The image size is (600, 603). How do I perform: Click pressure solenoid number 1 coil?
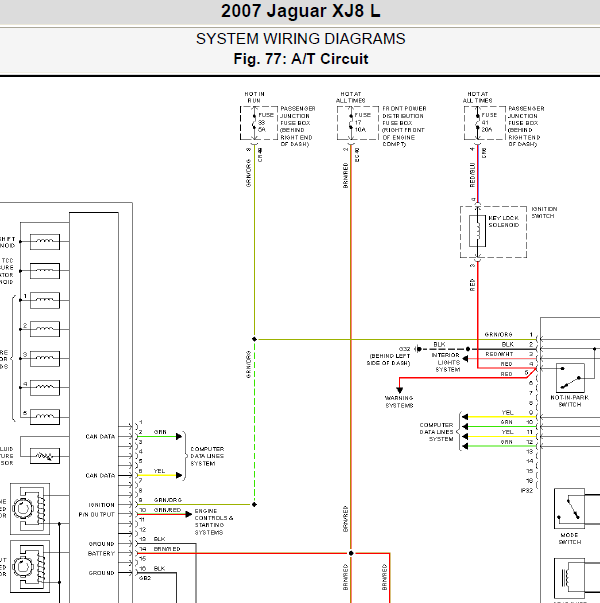45,300
